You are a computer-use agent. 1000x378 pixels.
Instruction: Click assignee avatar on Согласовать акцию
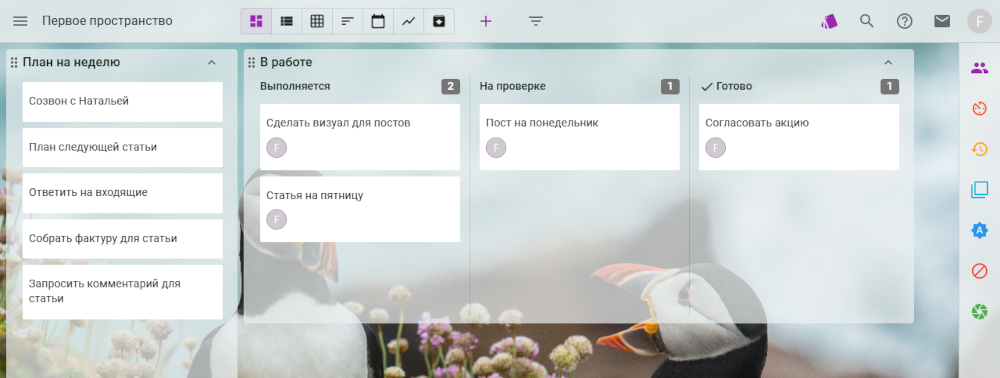pos(716,148)
